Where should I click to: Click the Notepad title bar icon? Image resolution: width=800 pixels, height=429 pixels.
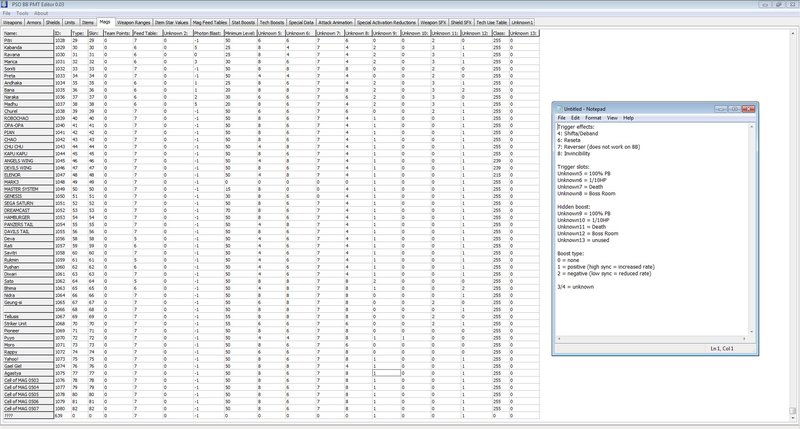coord(560,109)
